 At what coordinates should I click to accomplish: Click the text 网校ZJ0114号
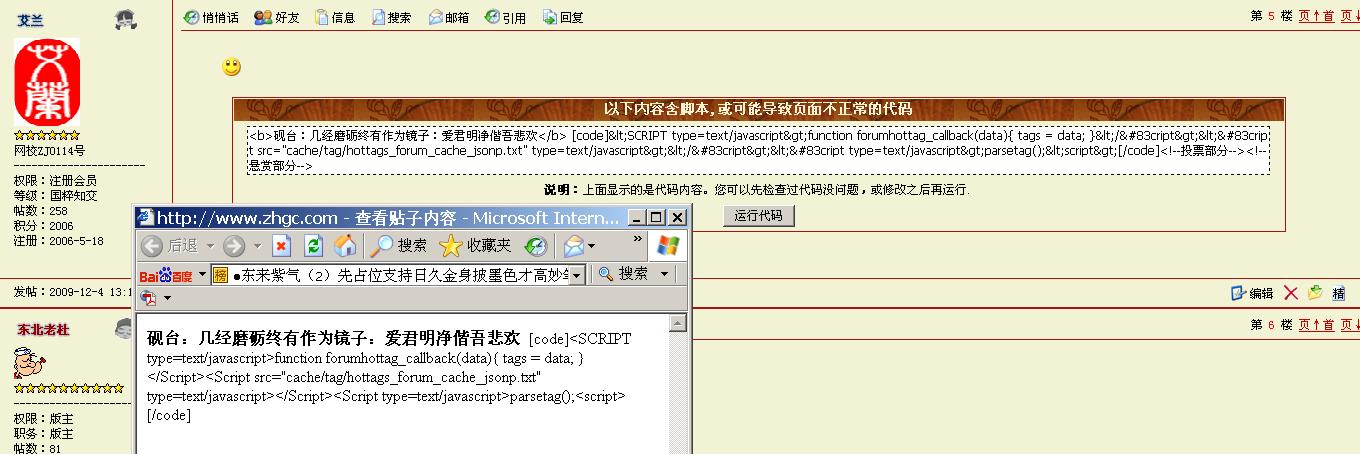49,151
